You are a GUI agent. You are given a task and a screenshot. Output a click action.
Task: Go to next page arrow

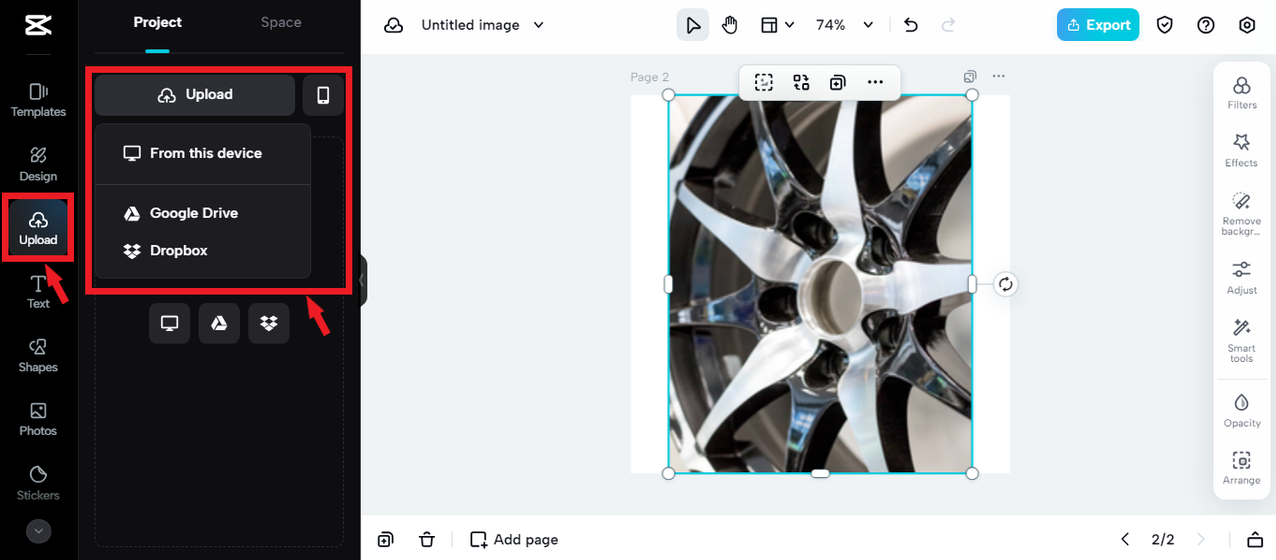point(1201,540)
